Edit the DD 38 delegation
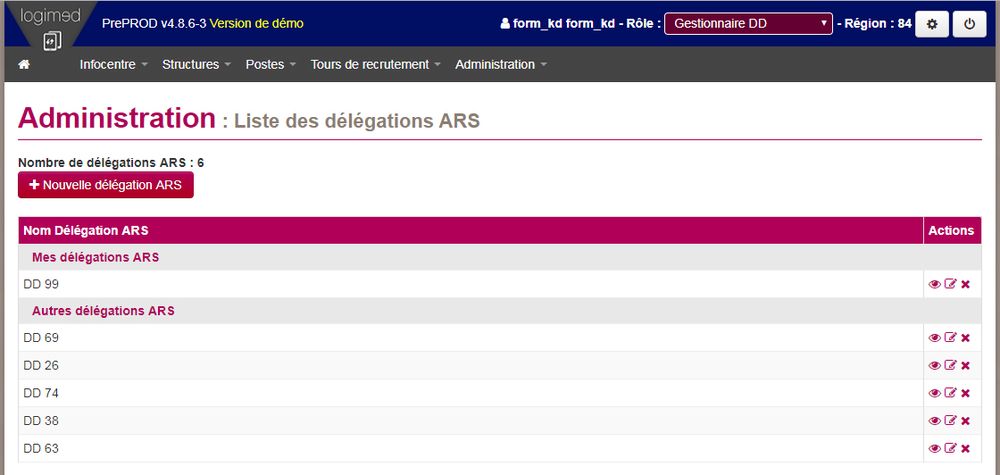 coord(950,421)
